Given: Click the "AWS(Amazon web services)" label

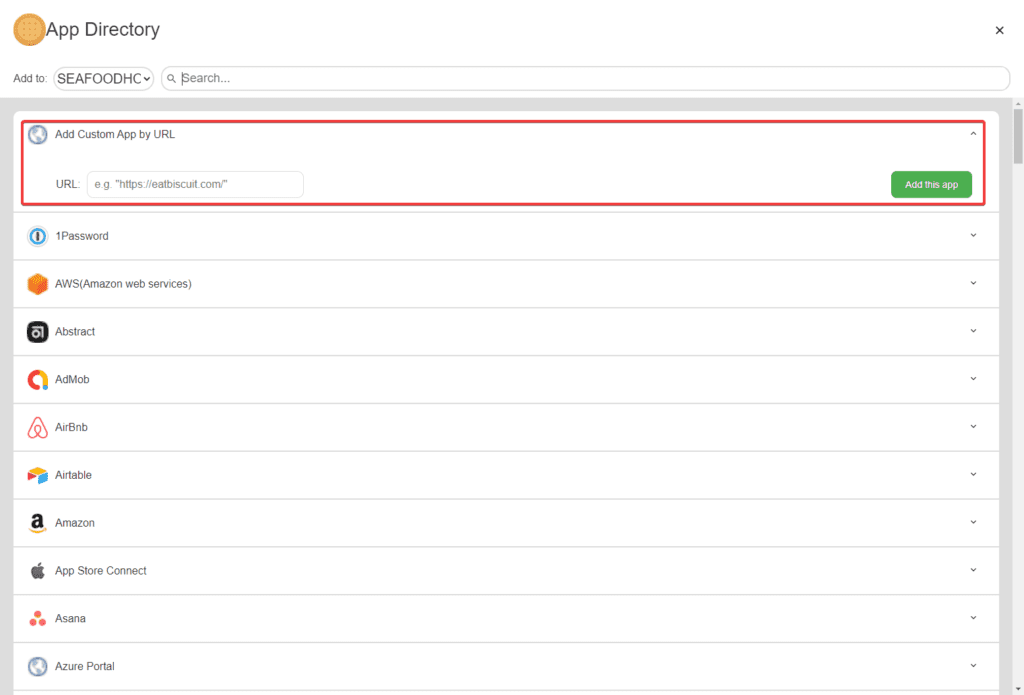Looking at the screenshot, I should (x=123, y=283).
